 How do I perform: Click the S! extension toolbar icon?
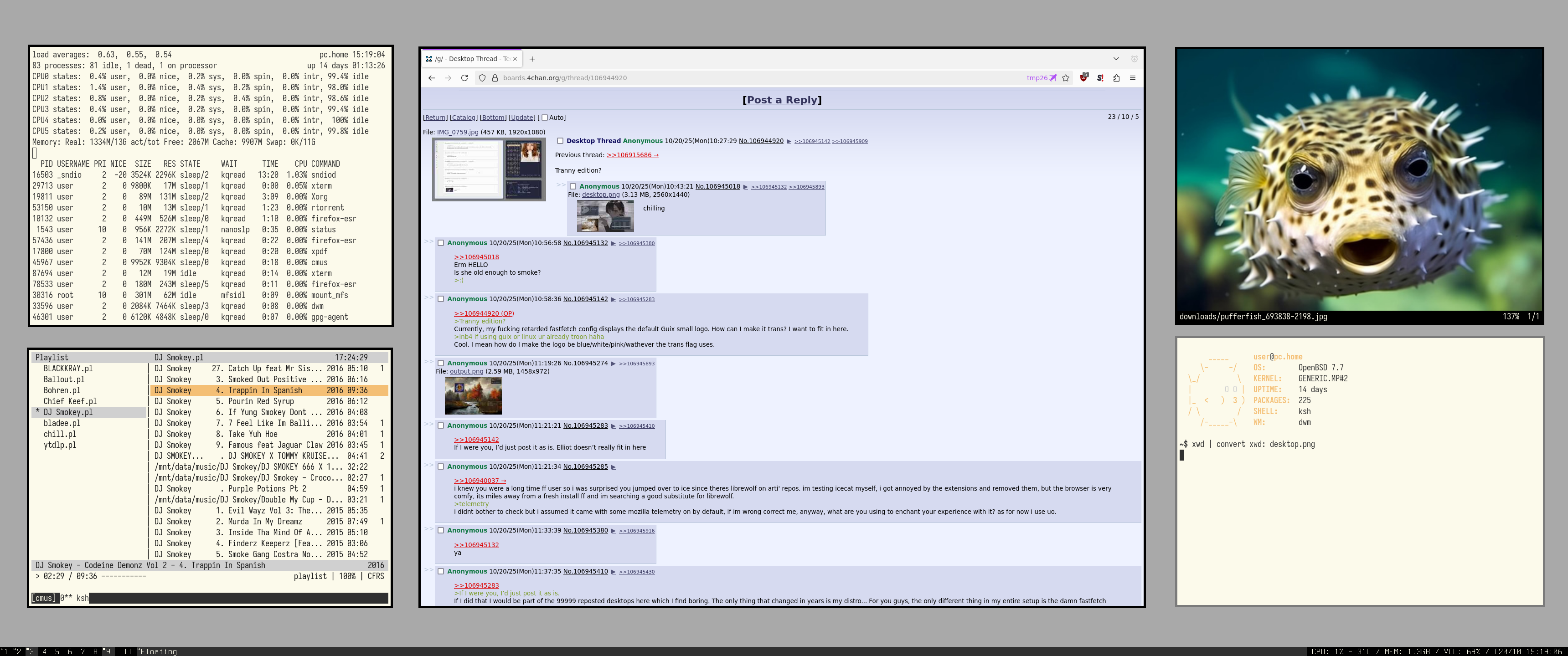(x=1100, y=77)
